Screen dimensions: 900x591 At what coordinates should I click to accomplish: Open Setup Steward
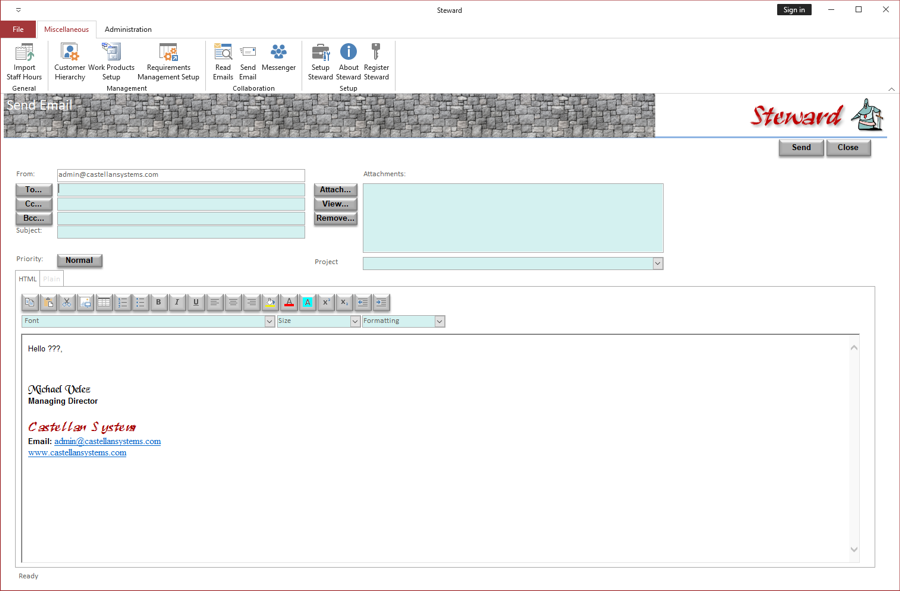(x=320, y=62)
